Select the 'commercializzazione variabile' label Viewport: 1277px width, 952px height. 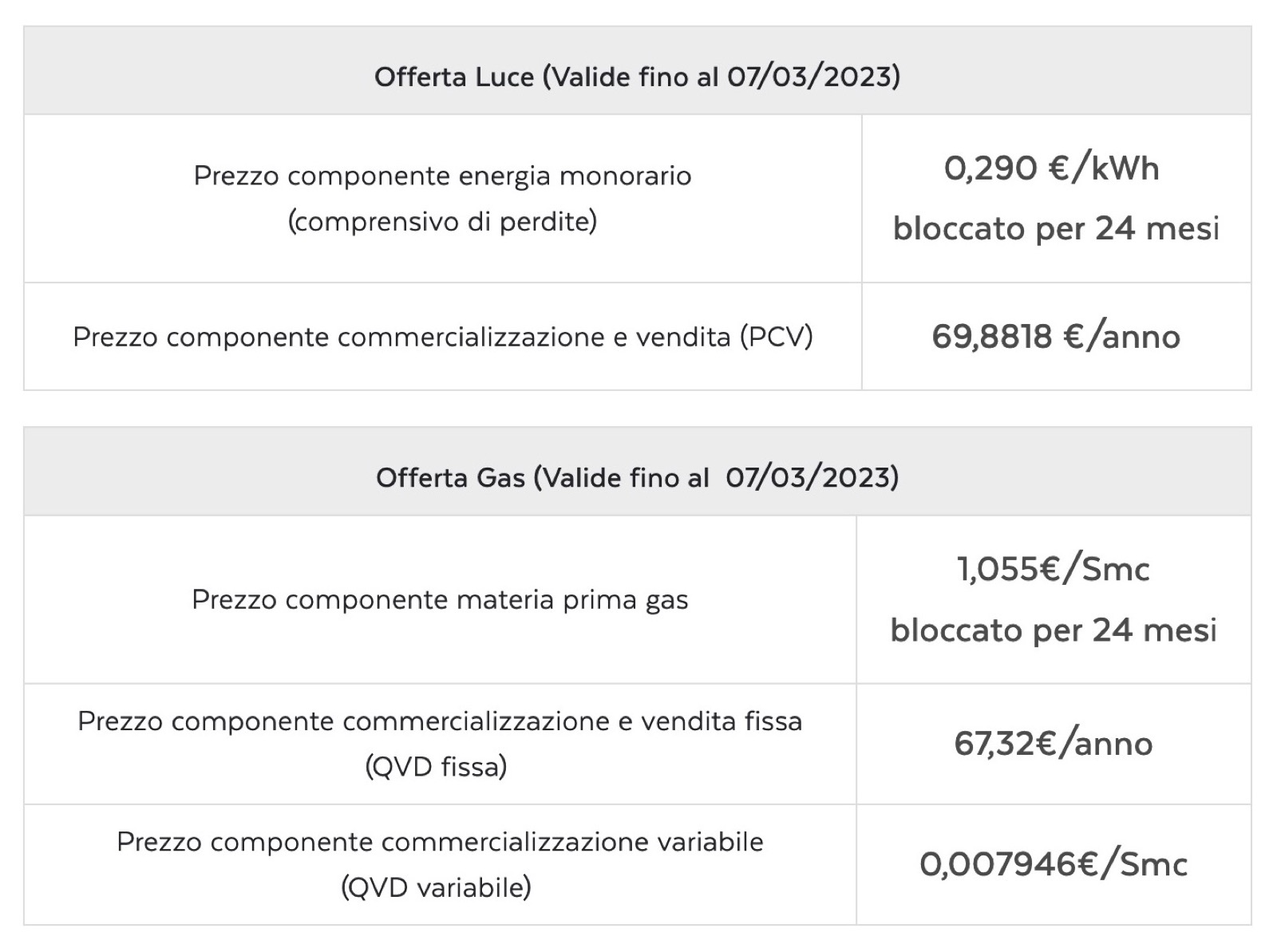440,842
